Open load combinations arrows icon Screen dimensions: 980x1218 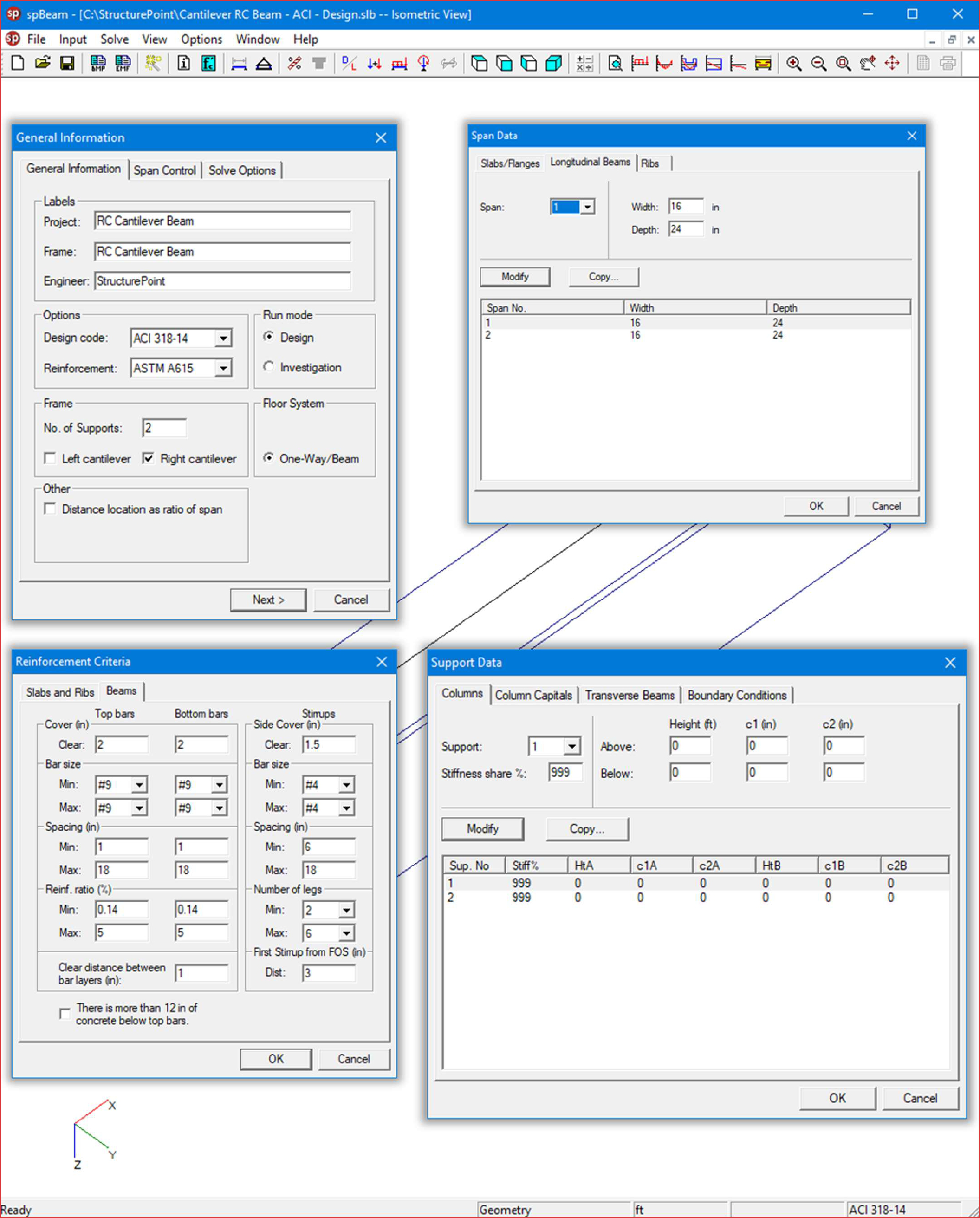tap(374, 63)
